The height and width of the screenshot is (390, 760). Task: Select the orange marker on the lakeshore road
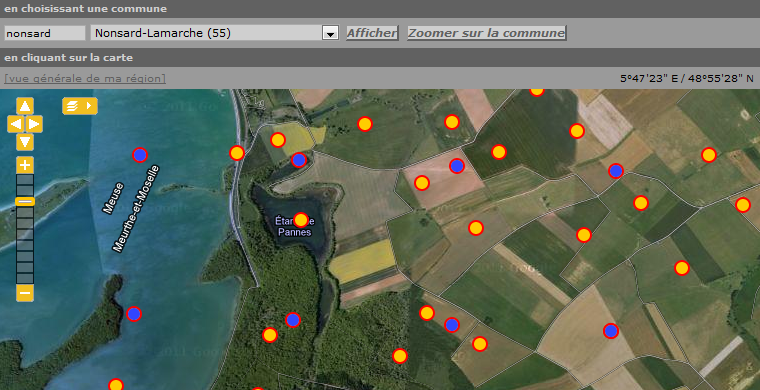pos(237,153)
